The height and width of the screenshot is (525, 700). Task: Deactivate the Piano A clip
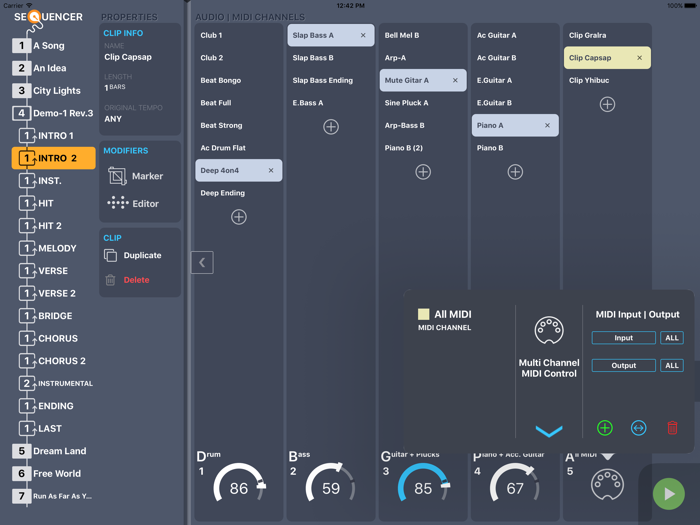pyautogui.click(x=547, y=125)
